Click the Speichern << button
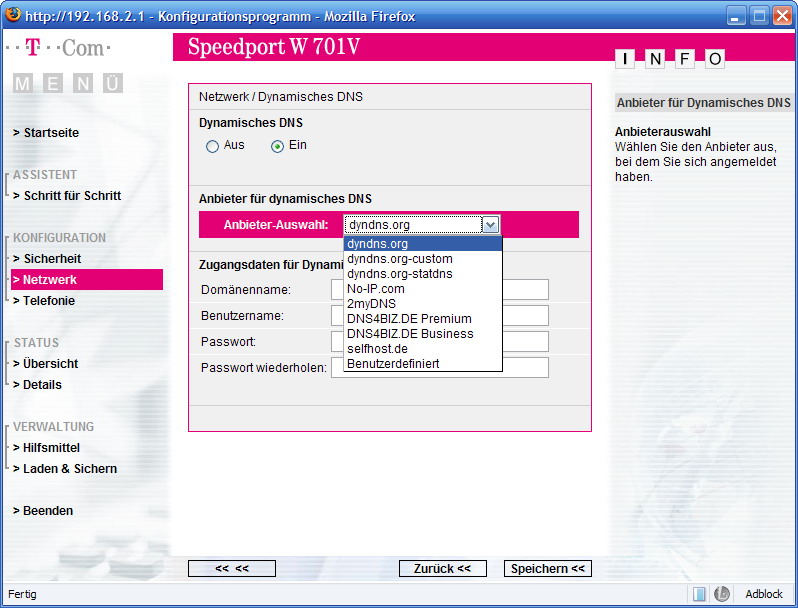The width and height of the screenshot is (798, 608). point(548,568)
